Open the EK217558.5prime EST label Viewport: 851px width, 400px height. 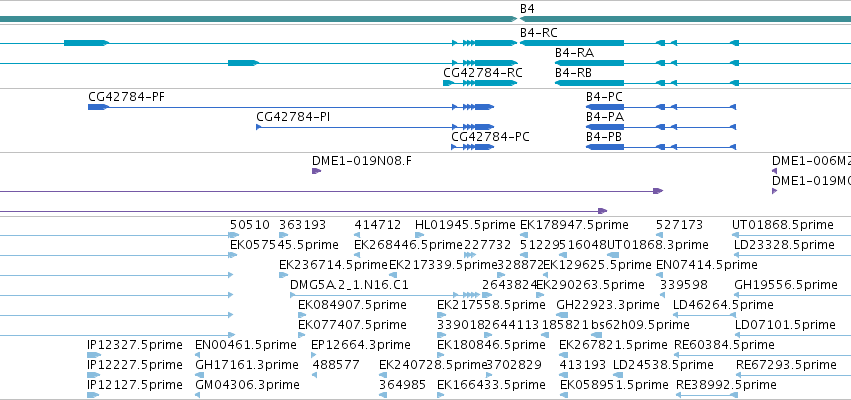pyautogui.click(x=491, y=305)
